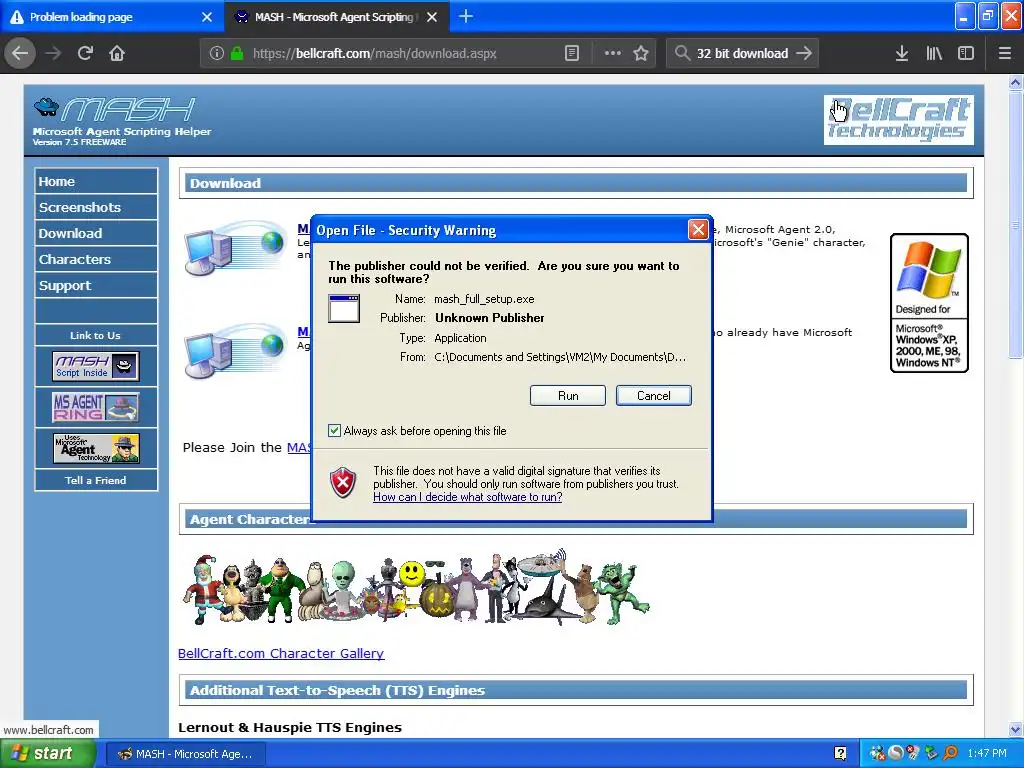Go back using the browser back arrow
Image resolution: width=1024 pixels, height=768 pixels.
pyautogui.click(x=20, y=53)
